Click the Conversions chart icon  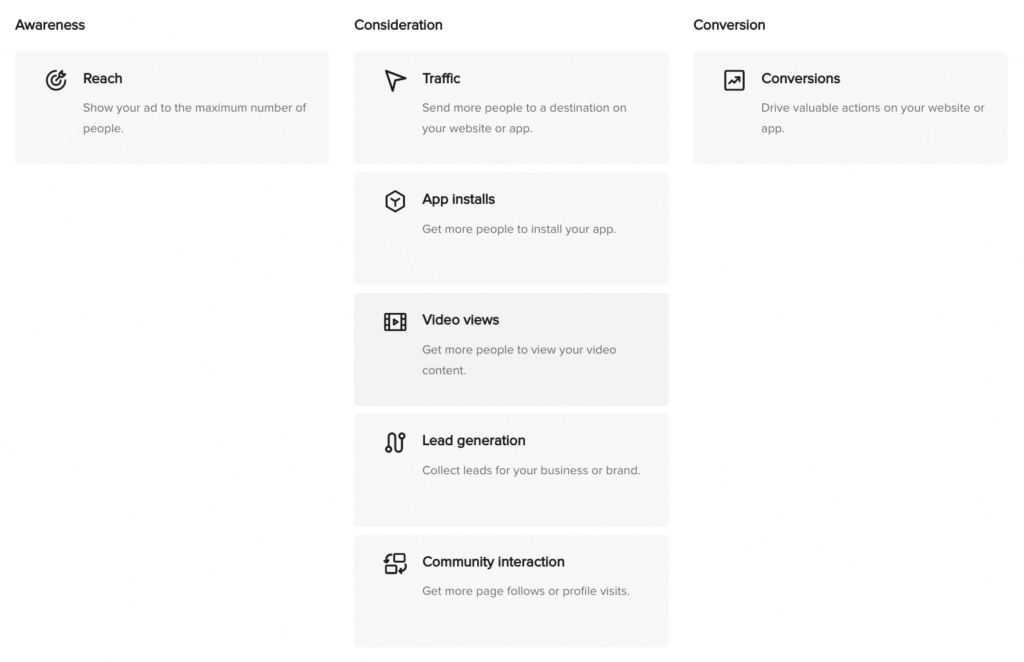(x=734, y=80)
